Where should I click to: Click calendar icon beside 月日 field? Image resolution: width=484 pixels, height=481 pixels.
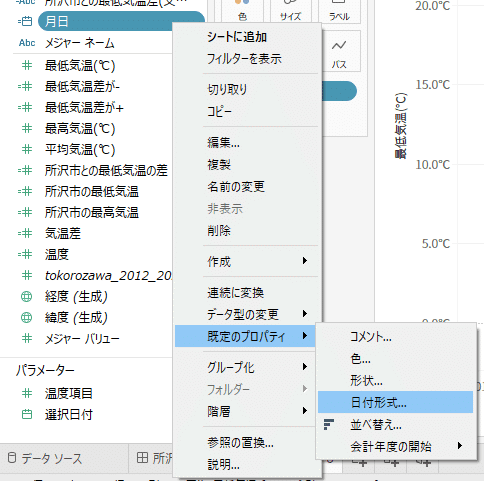point(25,21)
